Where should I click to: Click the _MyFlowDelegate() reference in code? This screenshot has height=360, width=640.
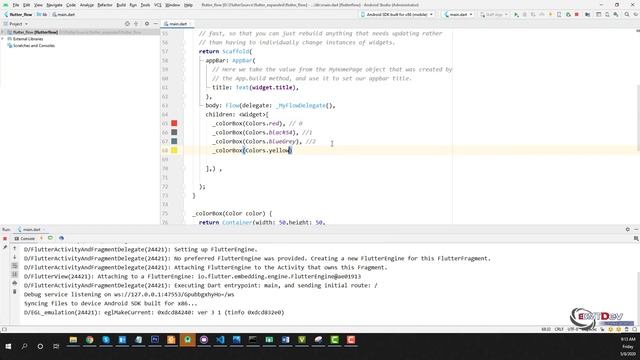(x=304, y=105)
